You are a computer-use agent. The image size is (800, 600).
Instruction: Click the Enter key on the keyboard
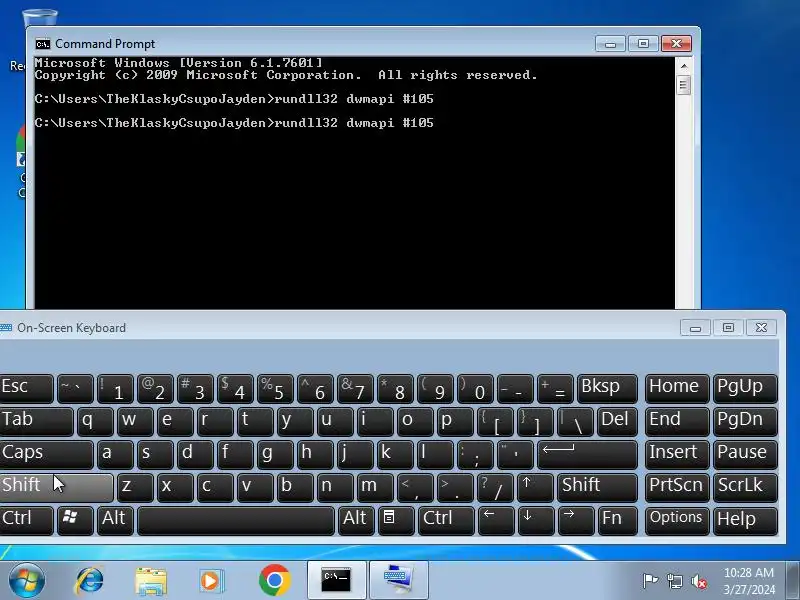pos(587,454)
